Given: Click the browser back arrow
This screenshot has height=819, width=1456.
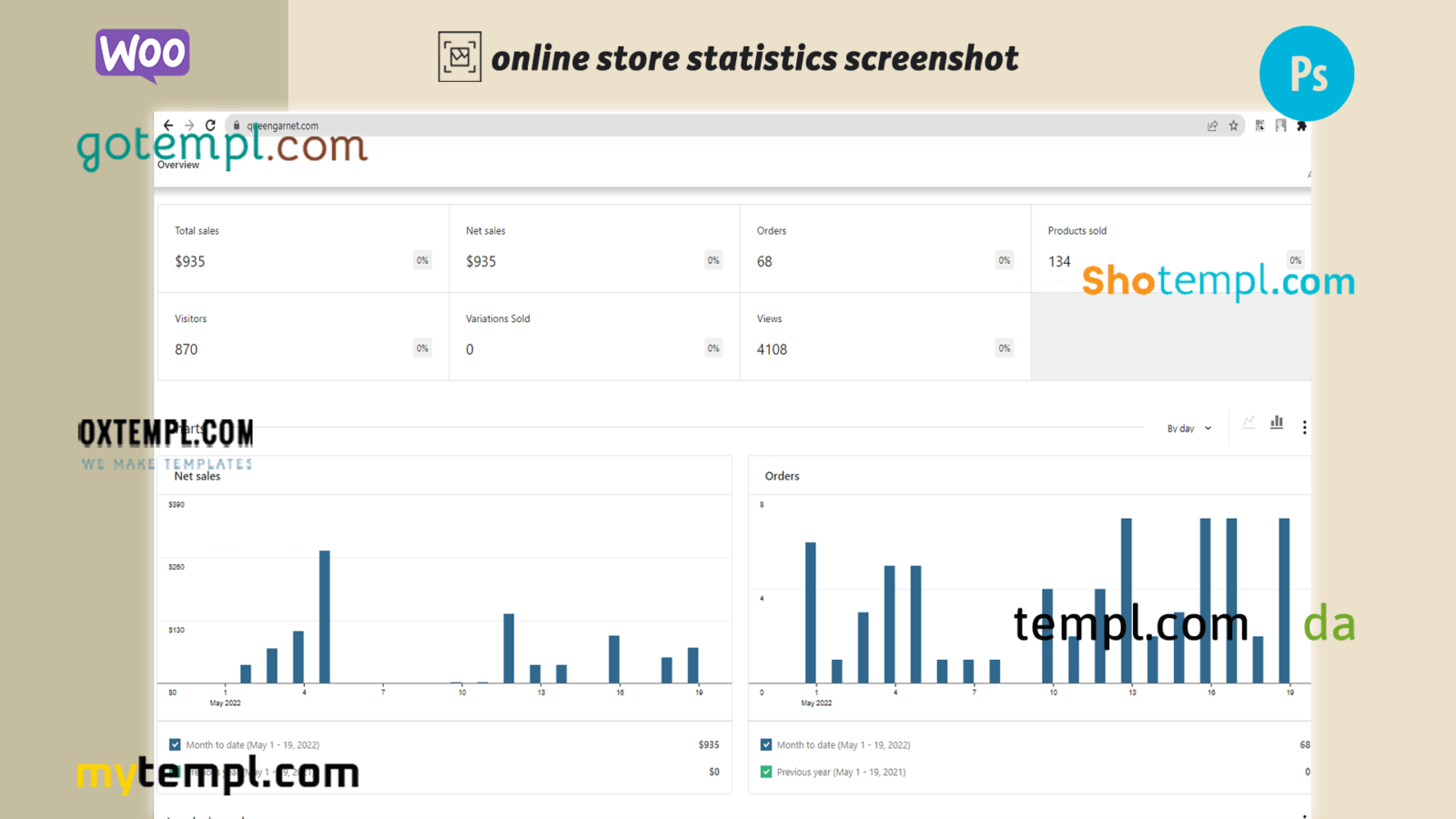Looking at the screenshot, I should [x=168, y=126].
